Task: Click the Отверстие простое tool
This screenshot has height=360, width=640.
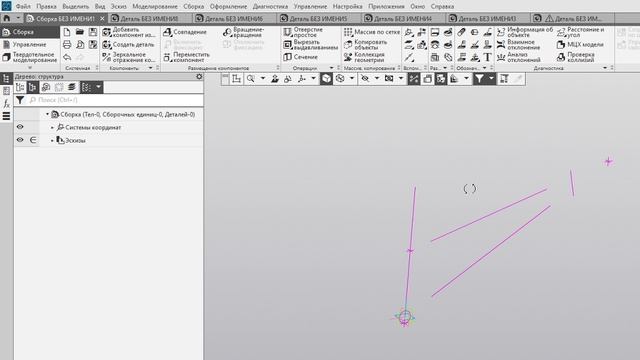Action: [304, 32]
